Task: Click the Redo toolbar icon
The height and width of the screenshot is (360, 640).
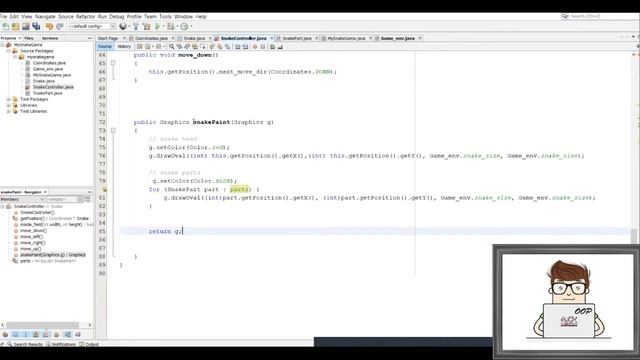Action: pos(60,27)
